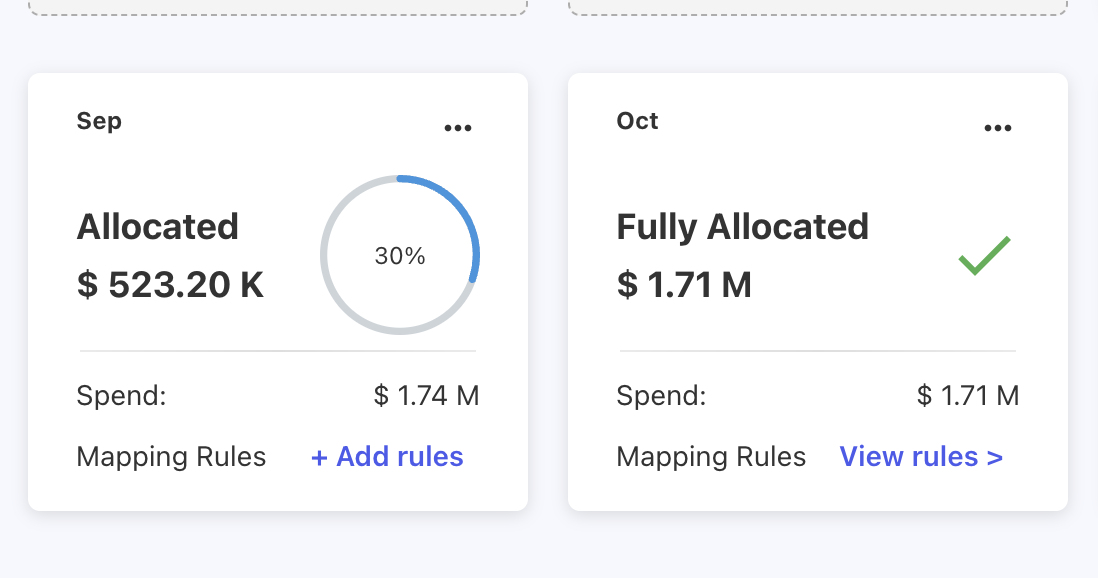Click the Spend label in Oct card
The image size is (1098, 578).
pos(661,396)
